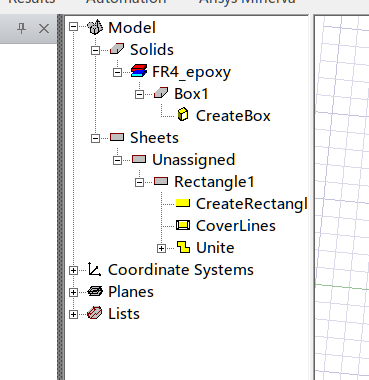
Task: Select the Lists label
Action: [124, 313]
